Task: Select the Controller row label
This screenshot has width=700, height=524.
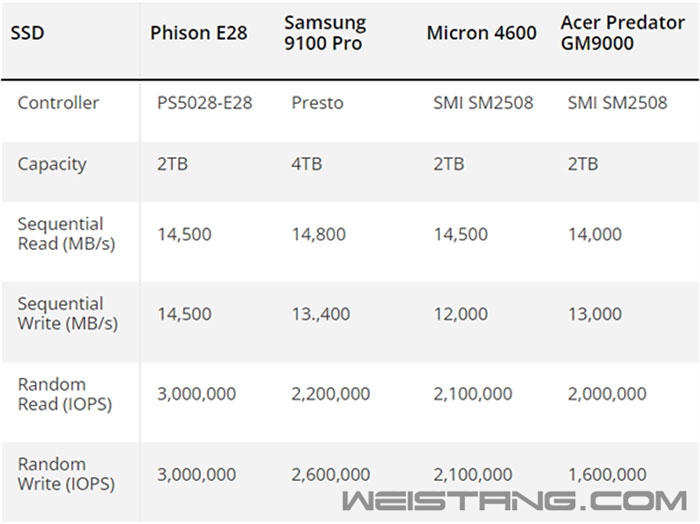Action: [58, 103]
